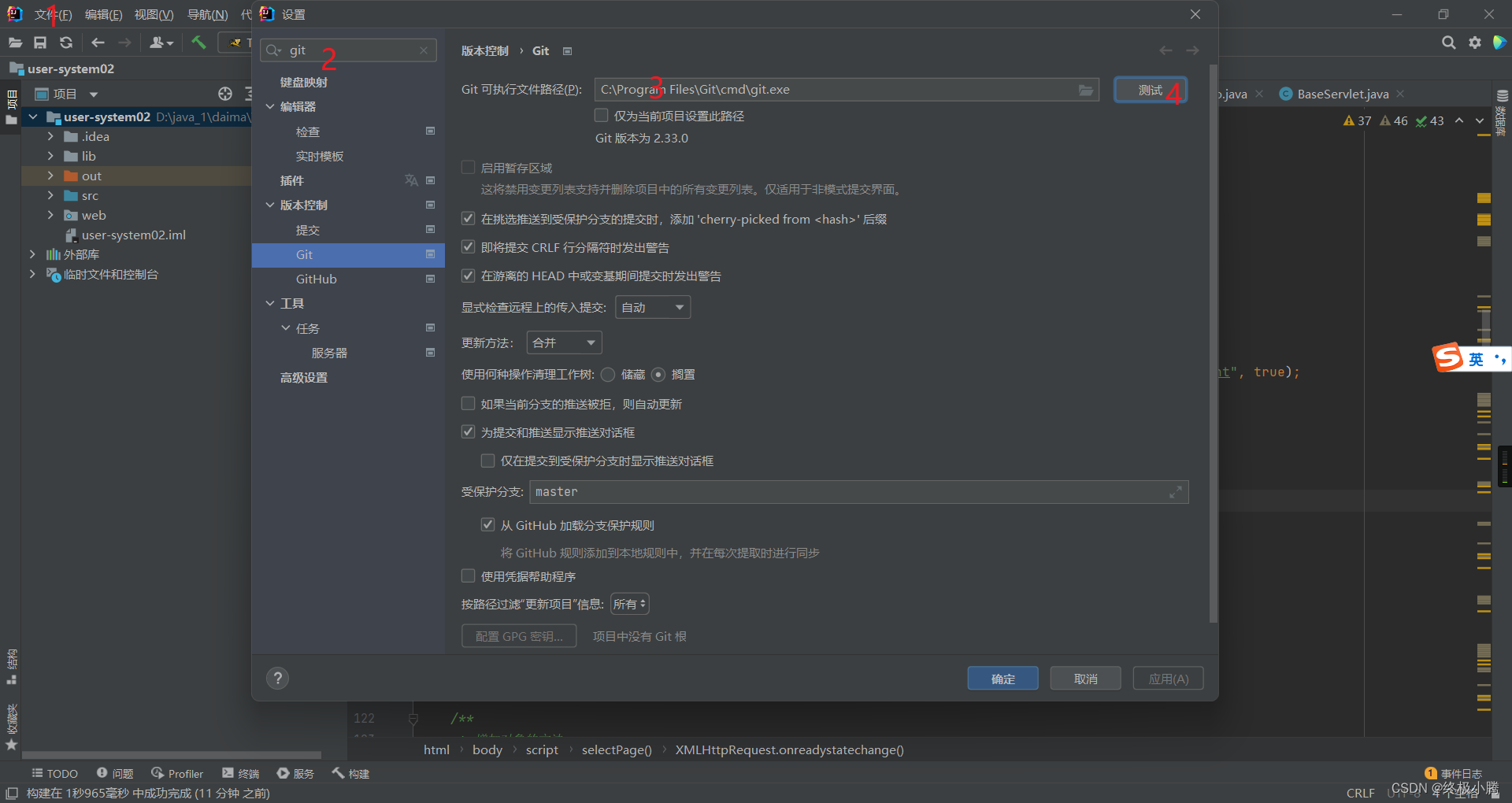Expand the protected branches field icon

click(1176, 492)
